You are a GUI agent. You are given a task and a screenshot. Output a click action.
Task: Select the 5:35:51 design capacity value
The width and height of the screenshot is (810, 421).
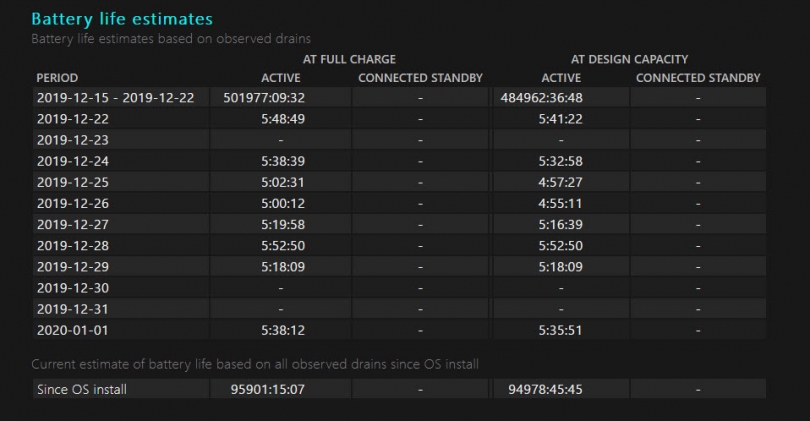tap(560, 329)
